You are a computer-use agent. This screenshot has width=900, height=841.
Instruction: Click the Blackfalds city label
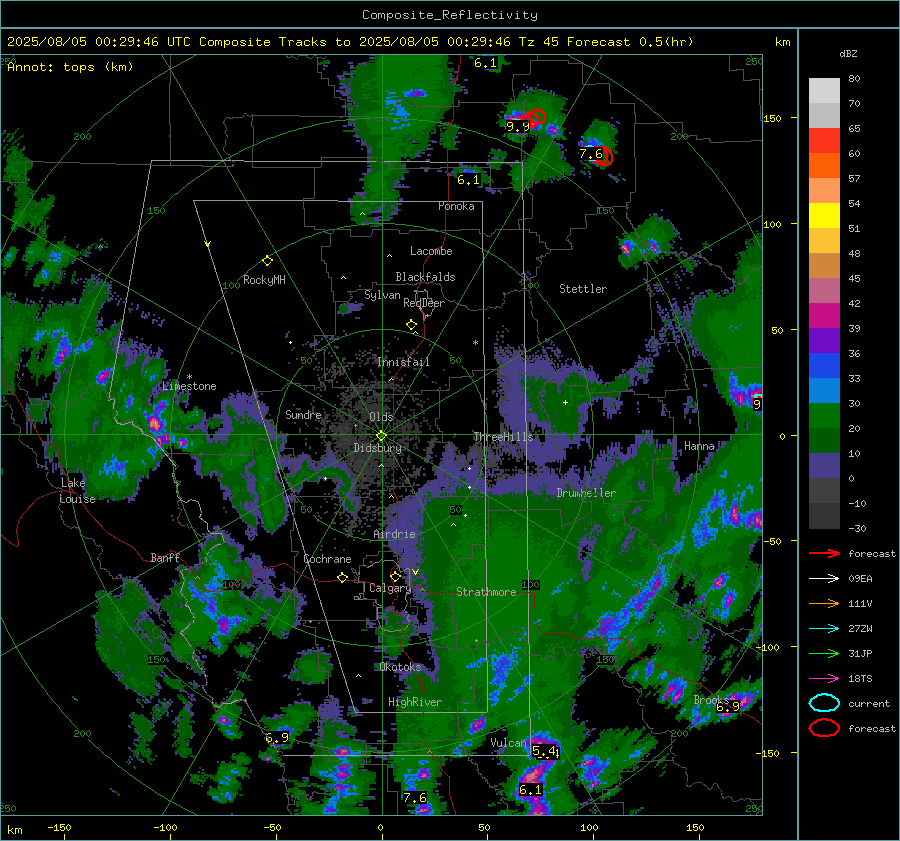tap(425, 277)
